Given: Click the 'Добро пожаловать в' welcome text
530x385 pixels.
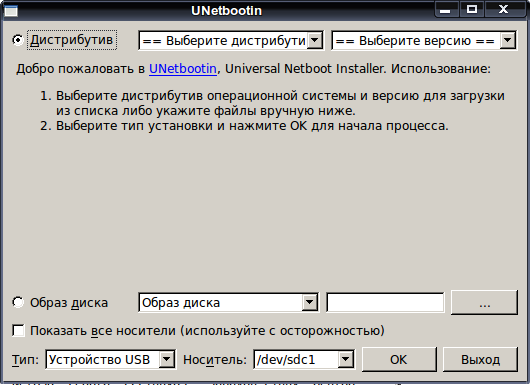Looking at the screenshot, I should tap(80, 69).
